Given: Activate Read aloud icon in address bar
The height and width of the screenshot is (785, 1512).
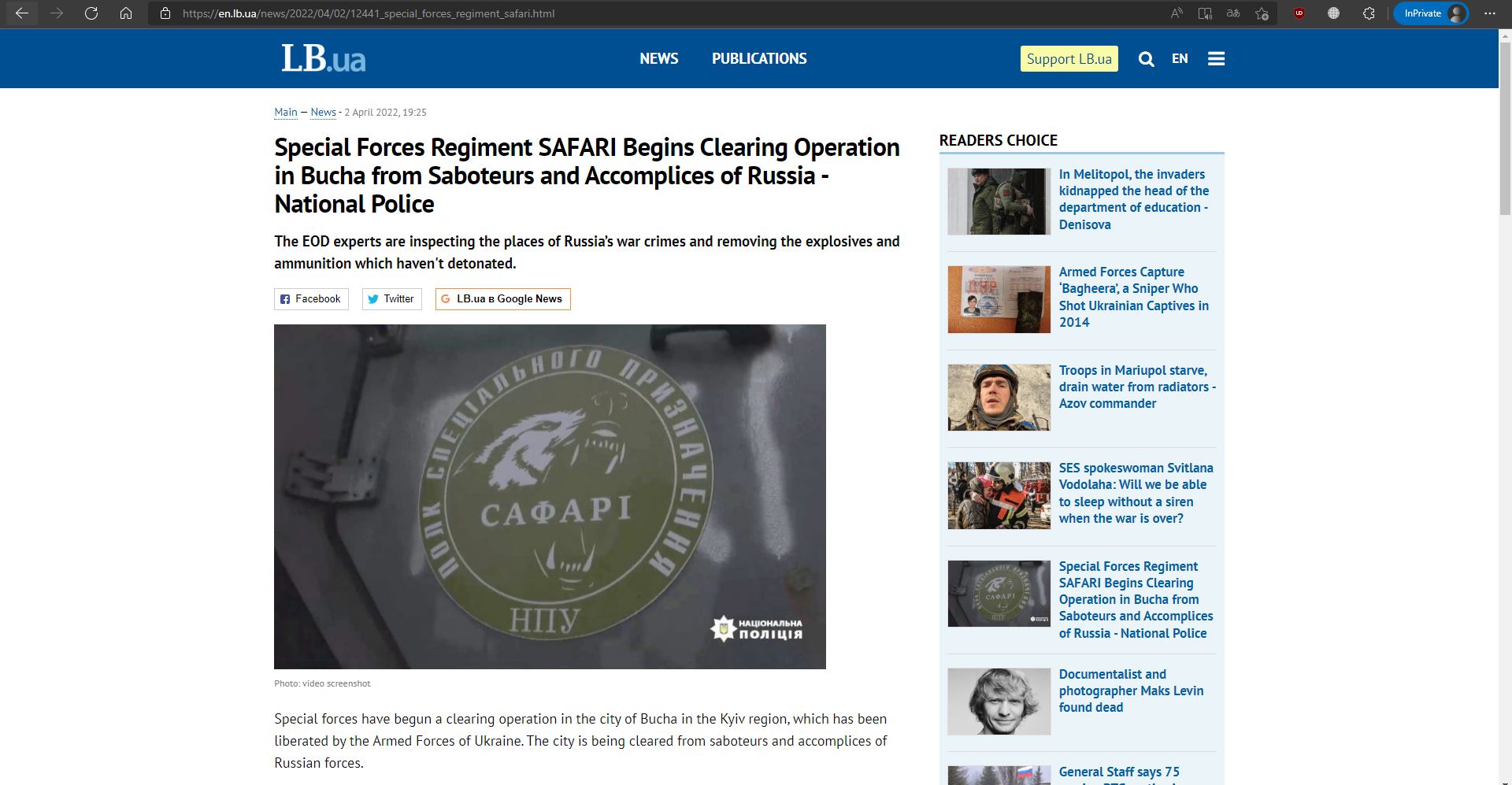Looking at the screenshot, I should coord(1177,13).
